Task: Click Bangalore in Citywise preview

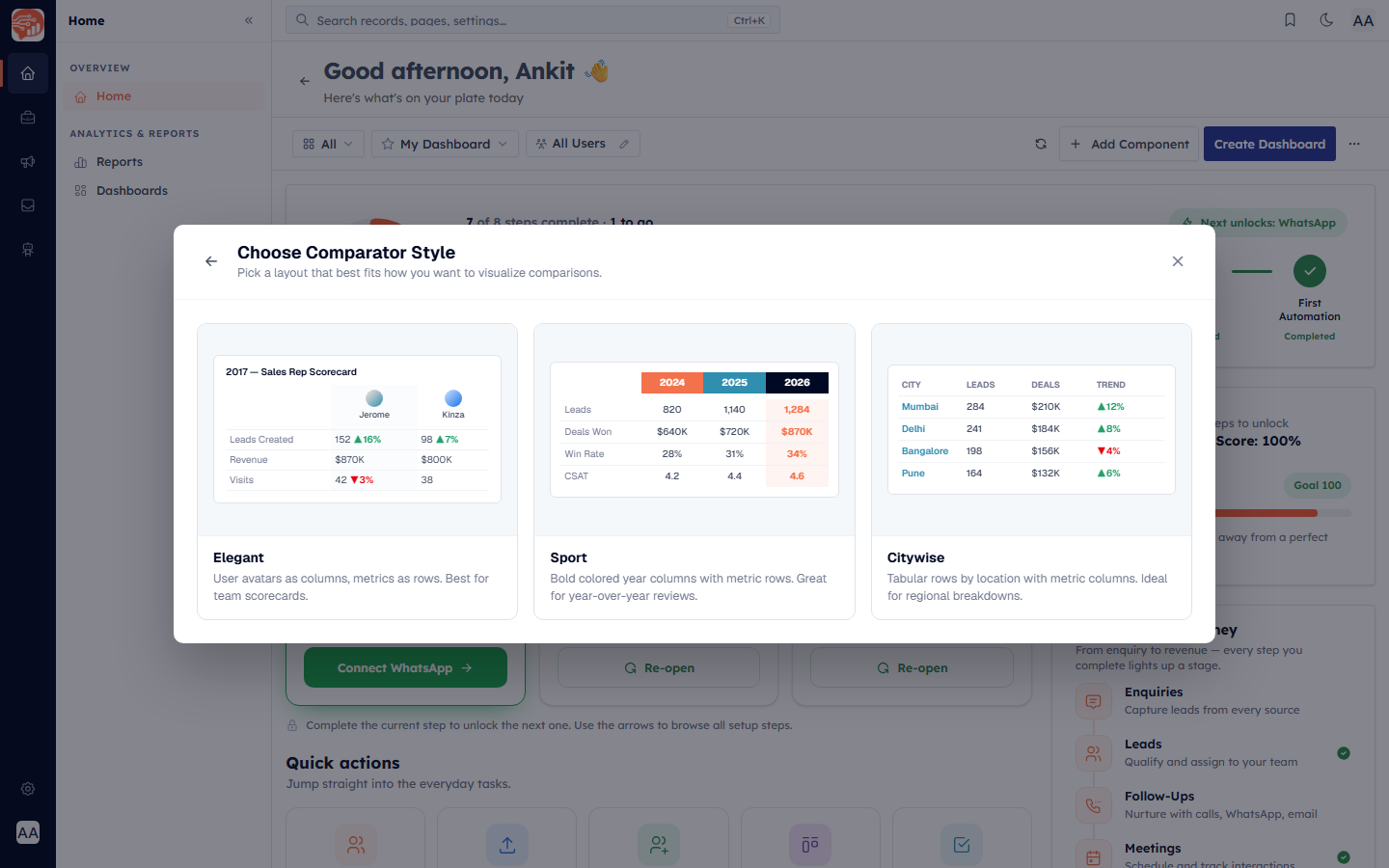Action: [924, 451]
